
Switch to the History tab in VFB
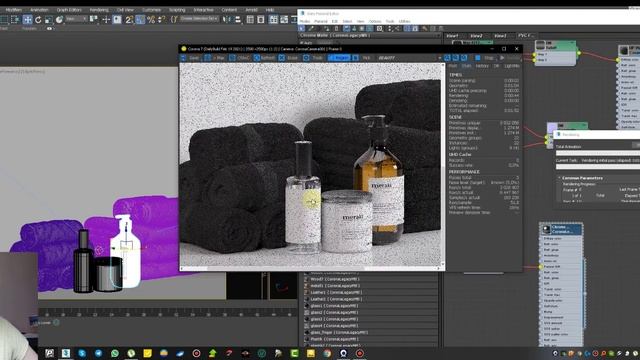[x=482, y=66]
